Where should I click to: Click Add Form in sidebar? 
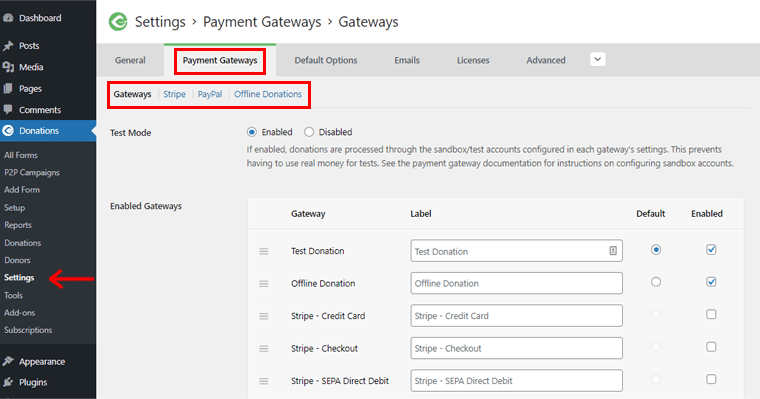[x=22, y=190]
